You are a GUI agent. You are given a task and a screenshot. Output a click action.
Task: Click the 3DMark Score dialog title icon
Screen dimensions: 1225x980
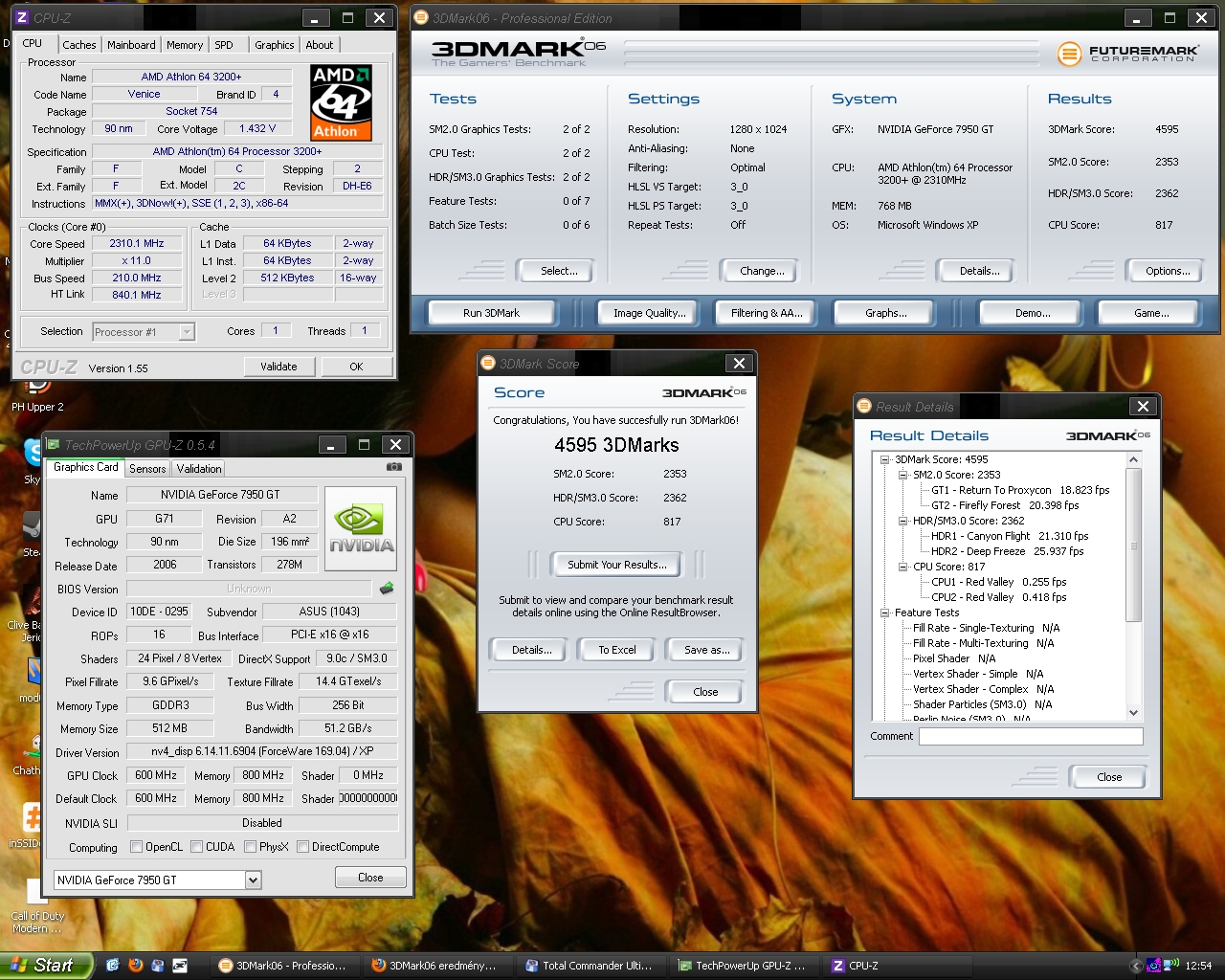click(x=488, y=363)
